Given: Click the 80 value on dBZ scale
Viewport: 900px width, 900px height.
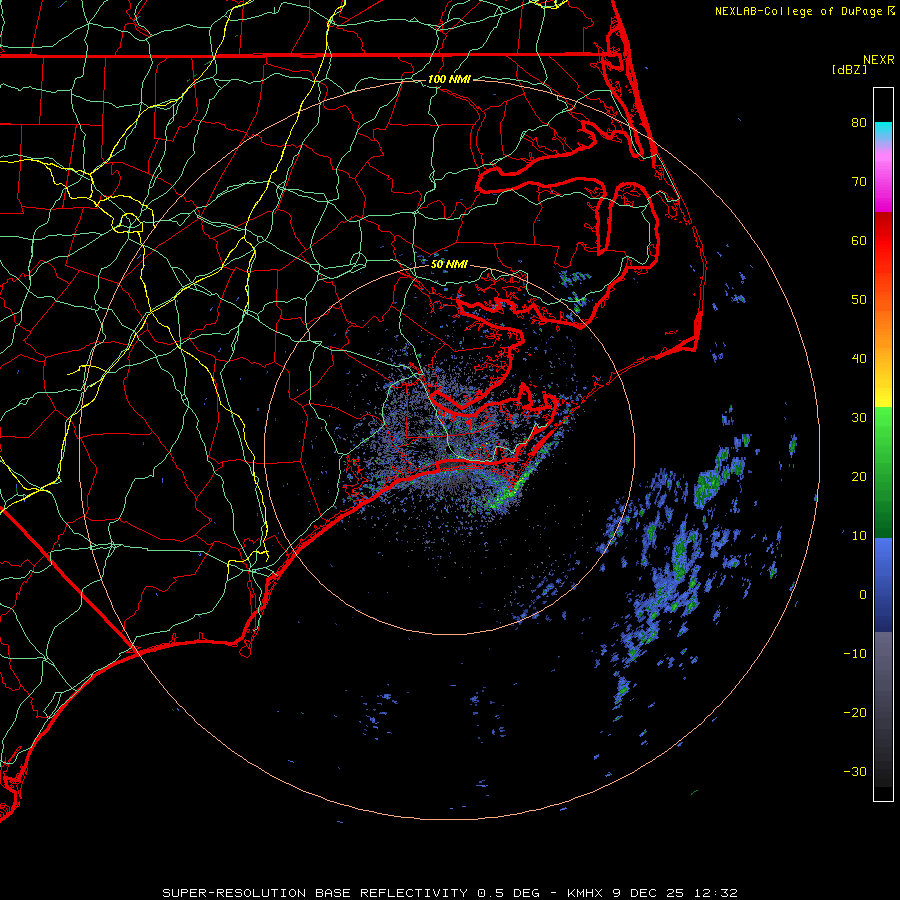Looking at the screenshot, I should tap(859, 122).
